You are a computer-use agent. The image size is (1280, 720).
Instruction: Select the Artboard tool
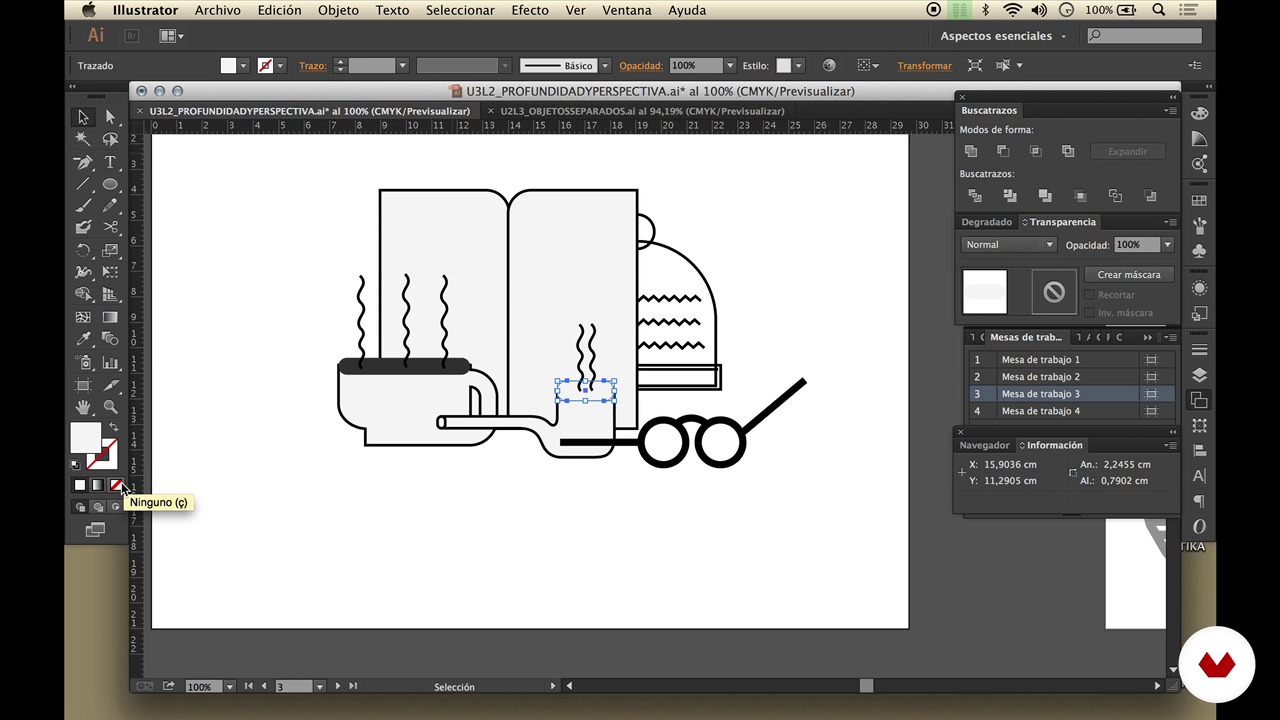pyautogui.click(x=84, y=385)
